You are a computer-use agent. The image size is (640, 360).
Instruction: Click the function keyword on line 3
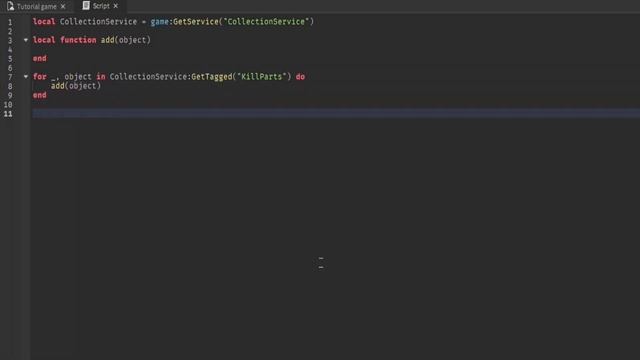click(78, 40)
